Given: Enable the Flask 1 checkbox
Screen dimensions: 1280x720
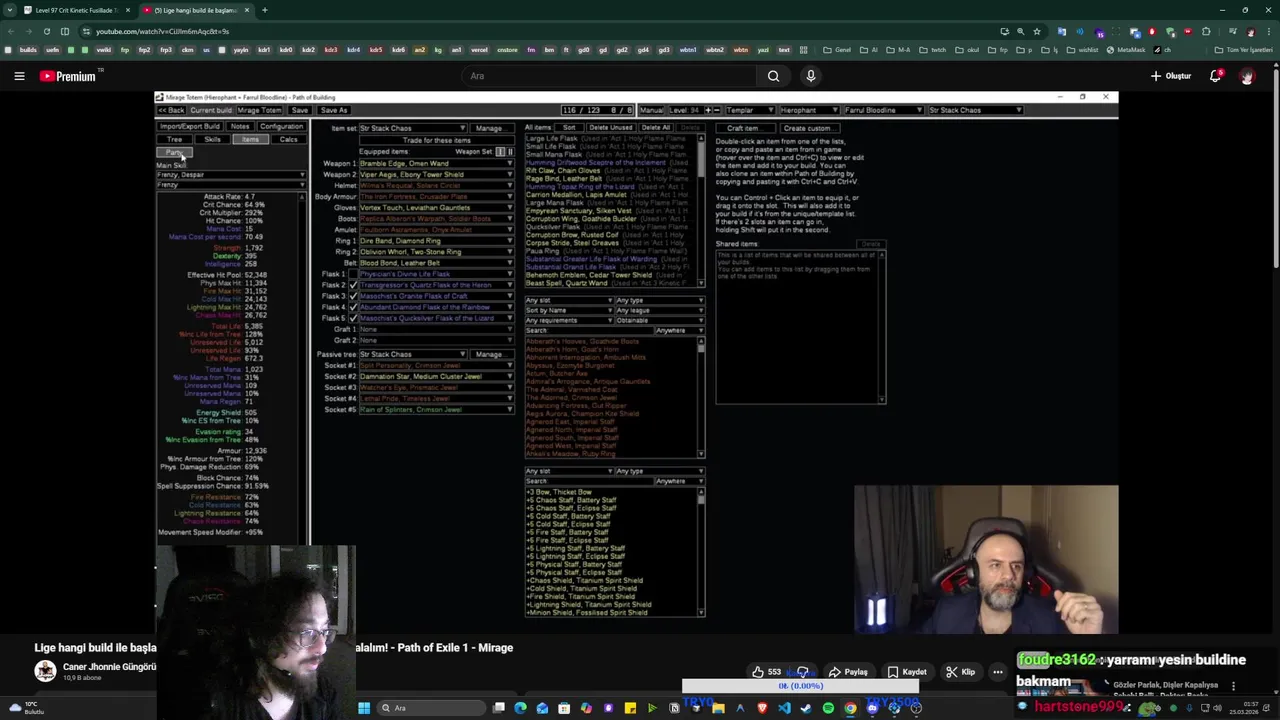Looking at the screenshot, I should pos(352,274).
